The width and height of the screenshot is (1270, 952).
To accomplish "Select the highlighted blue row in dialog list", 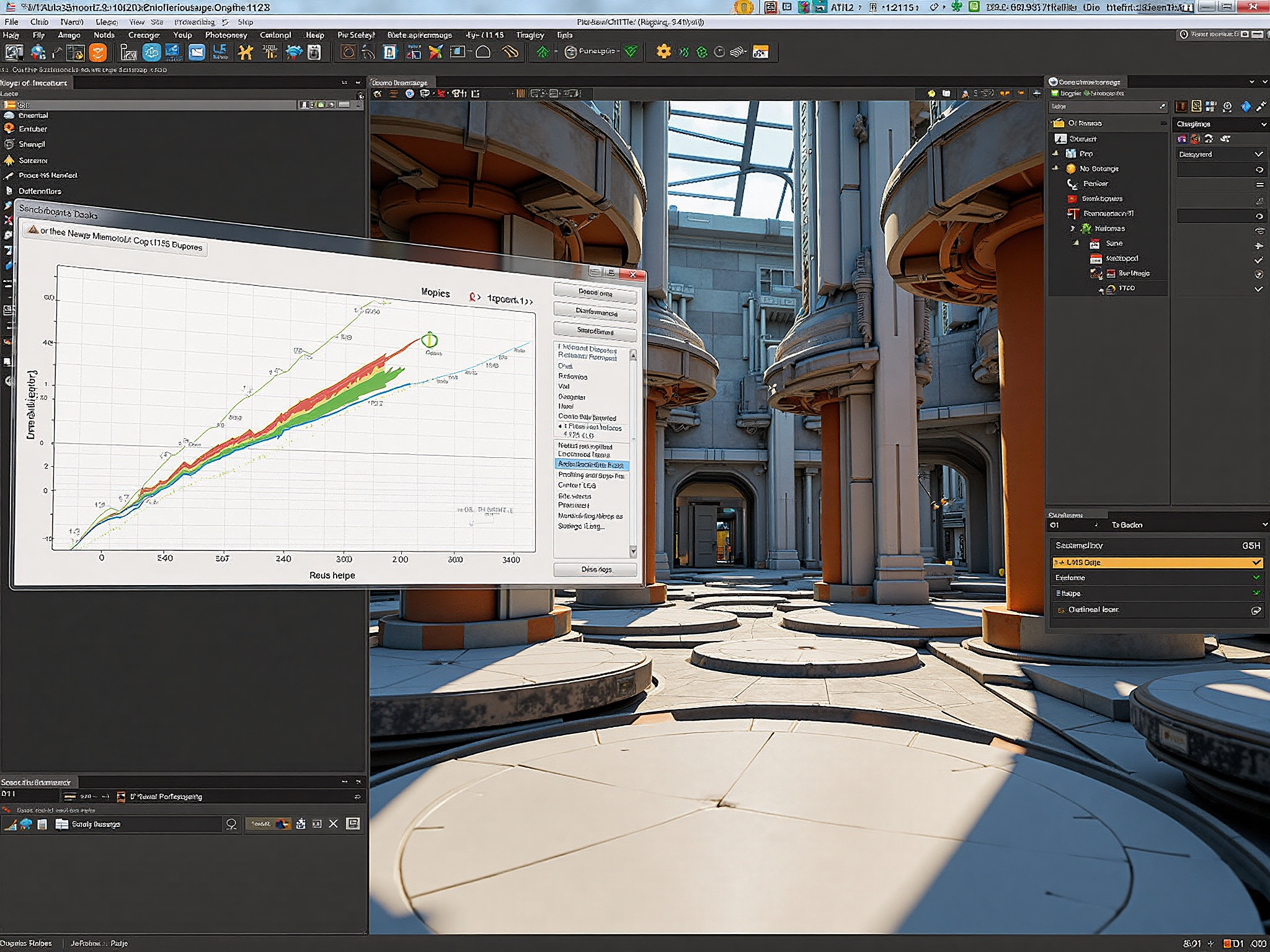I will pyautogui.click(x=592, y=465).
